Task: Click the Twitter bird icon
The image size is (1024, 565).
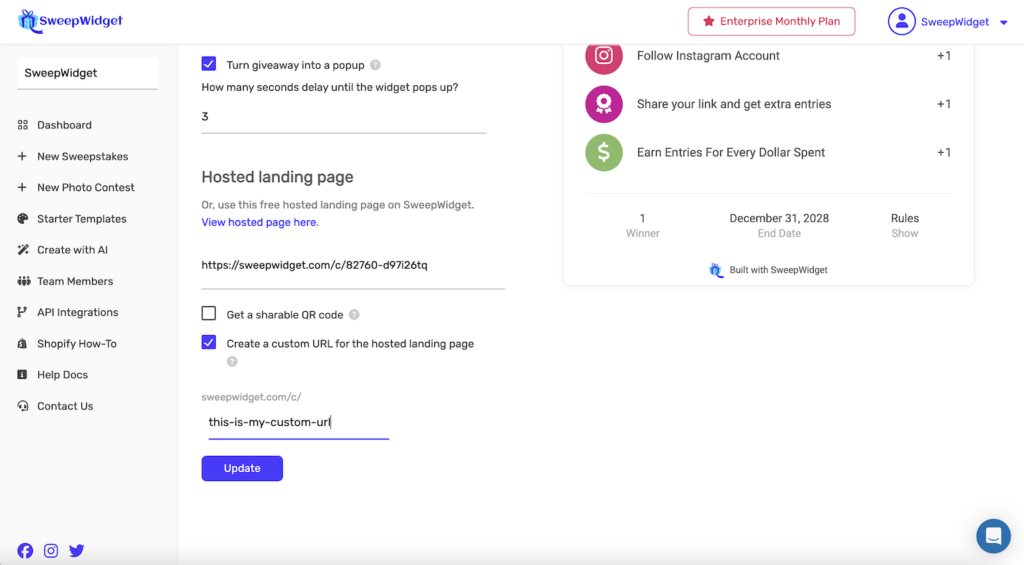Action: (77, 550)
